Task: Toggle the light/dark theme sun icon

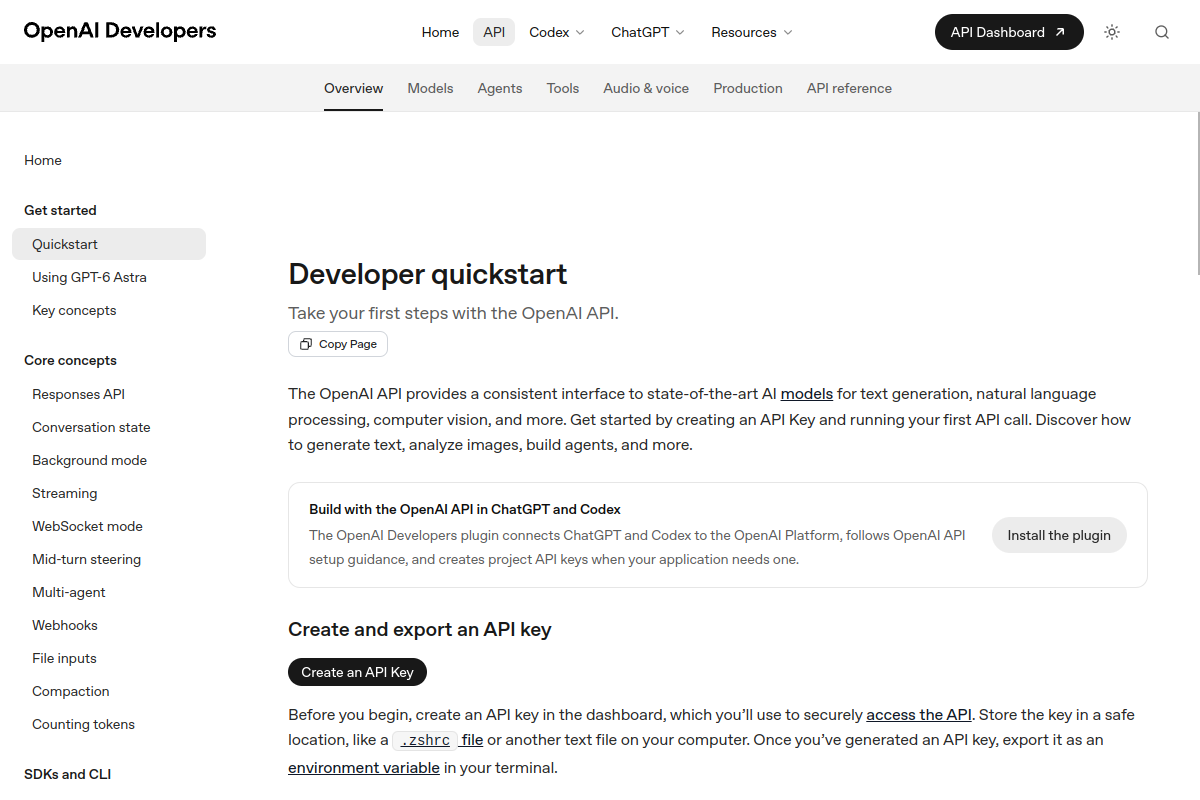Action: pyautogui.click(x=1112, y=32)
